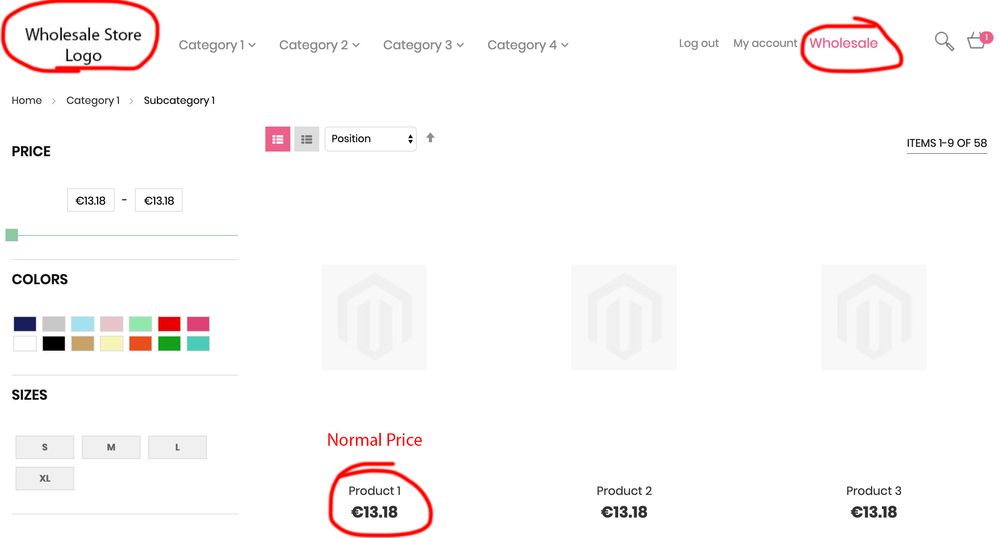Select size XL filter
The width and height of the screenshot is (999, 538).
pos(45,479)
